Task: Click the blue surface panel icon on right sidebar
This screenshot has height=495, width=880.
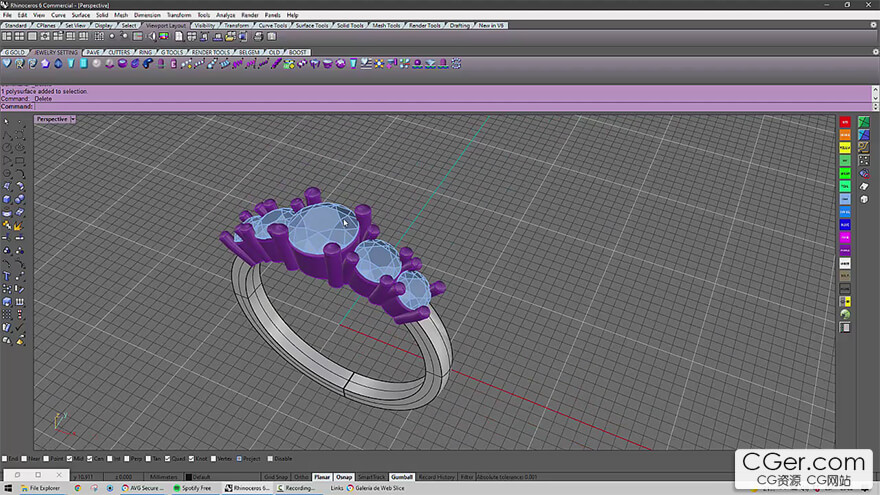Action: pos(864,135)
